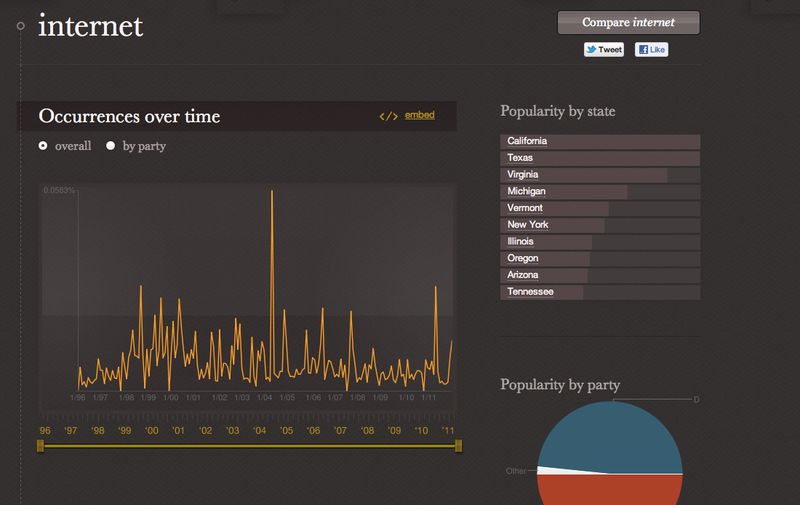Click the Occurrences over time heading
This screenshot has height=505, width=800.
pyautogui.click(x=130, y=116)
